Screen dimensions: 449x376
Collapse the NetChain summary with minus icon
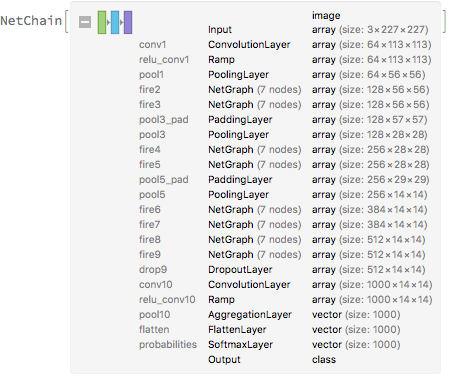pos(85,22)
